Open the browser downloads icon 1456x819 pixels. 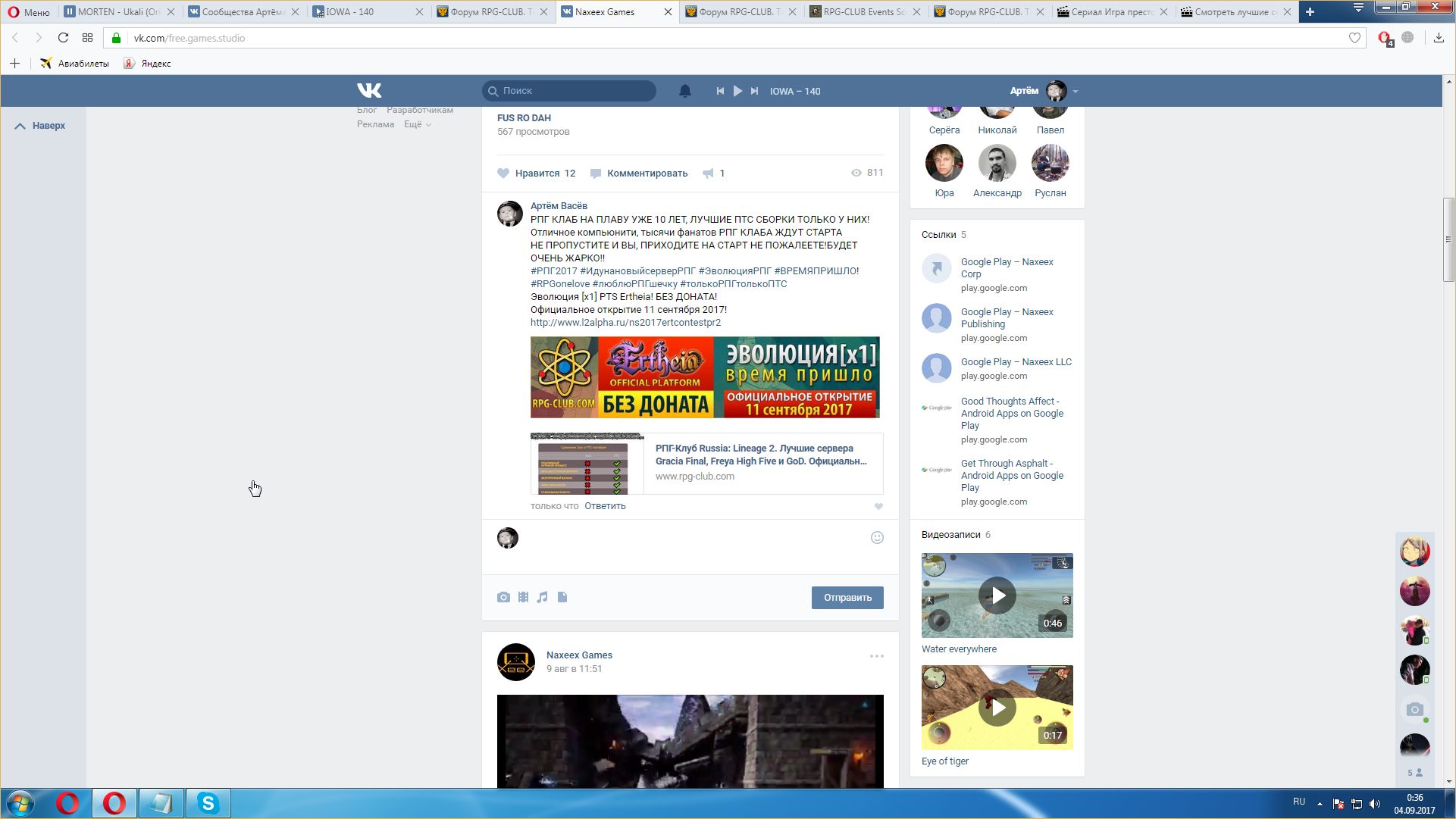[x=1439, y=38]
